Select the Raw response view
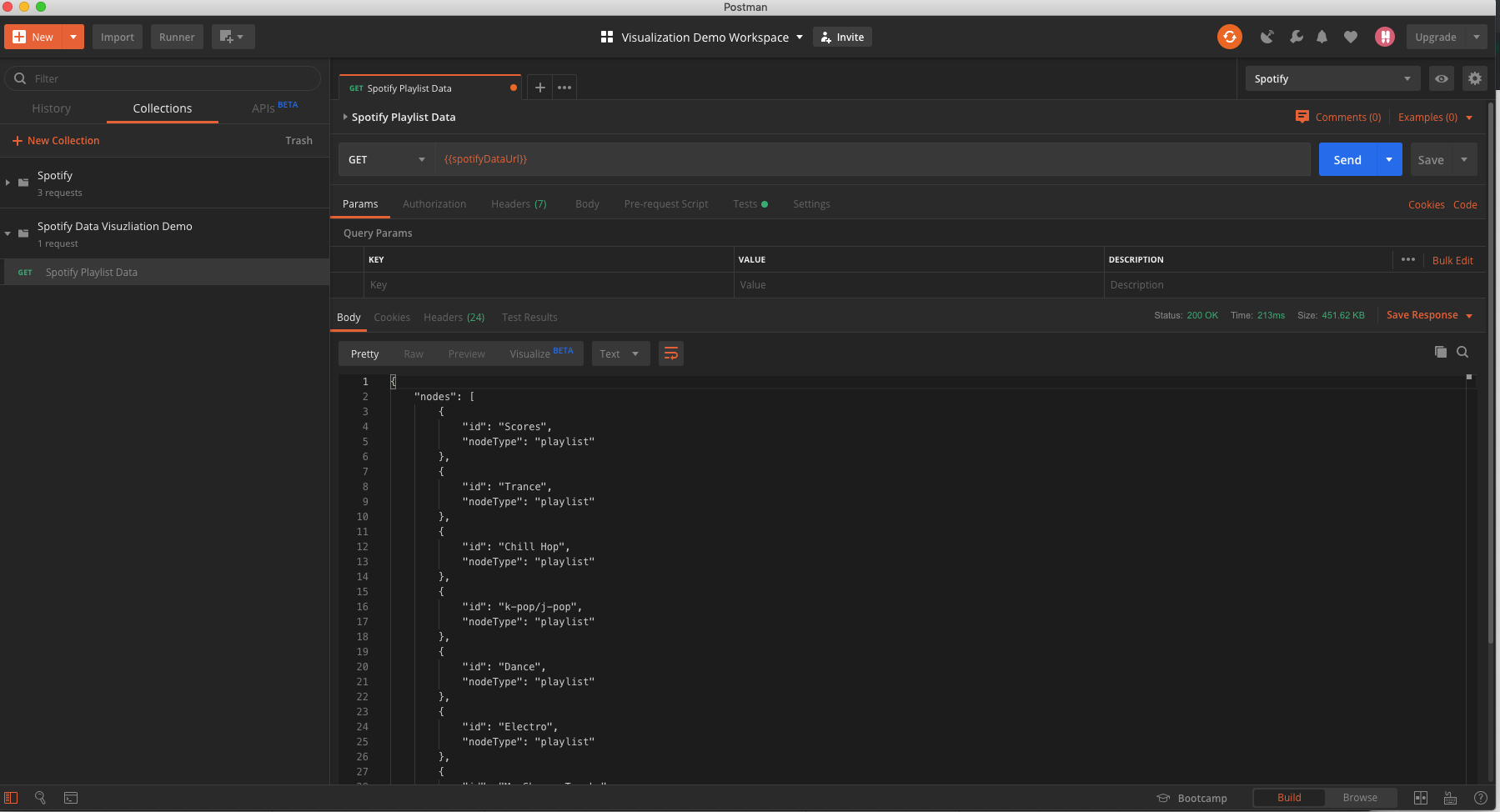1500x812 pixels. click(x=414, y=353)
